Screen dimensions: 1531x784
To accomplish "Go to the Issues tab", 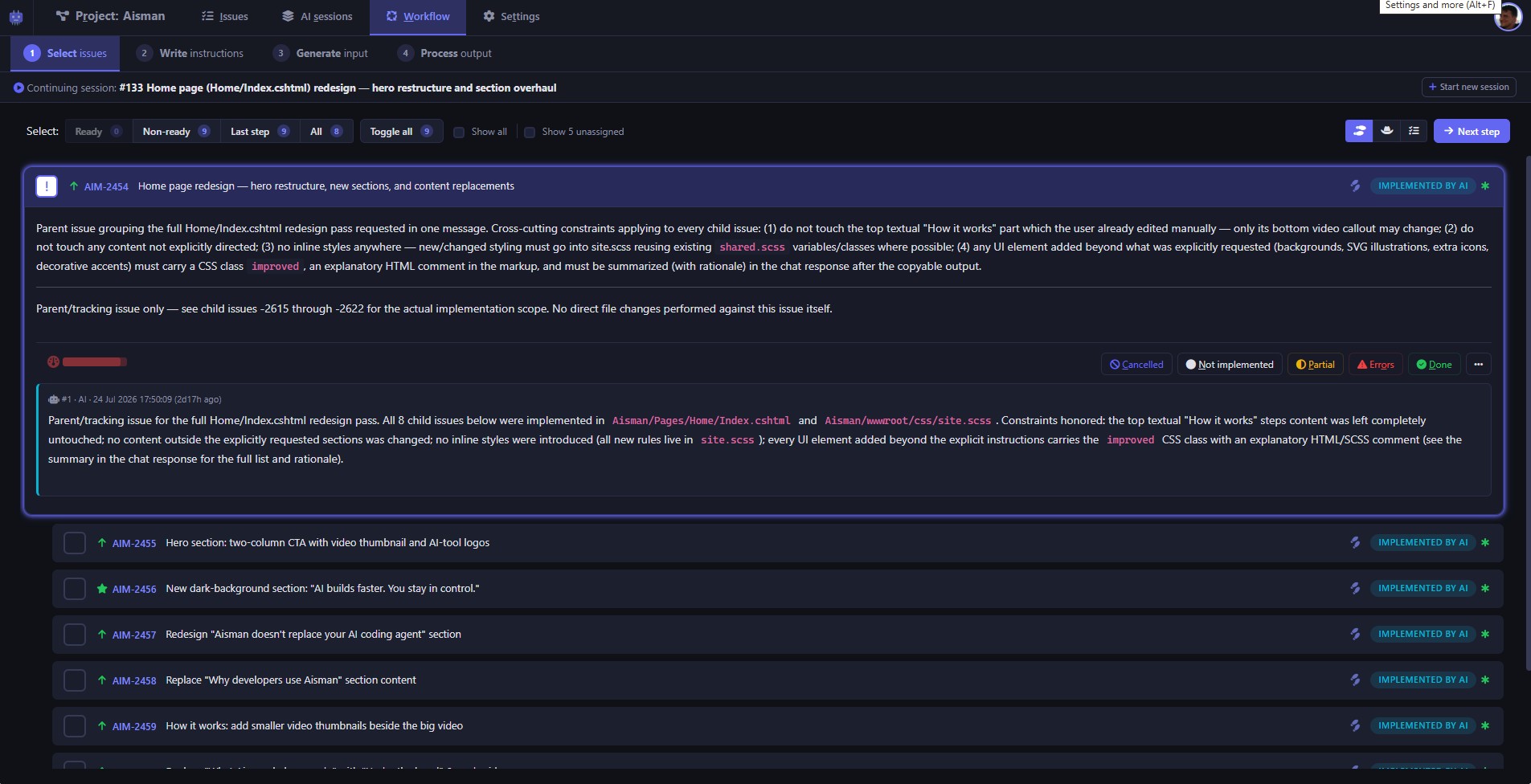I will tap(224, 16).
